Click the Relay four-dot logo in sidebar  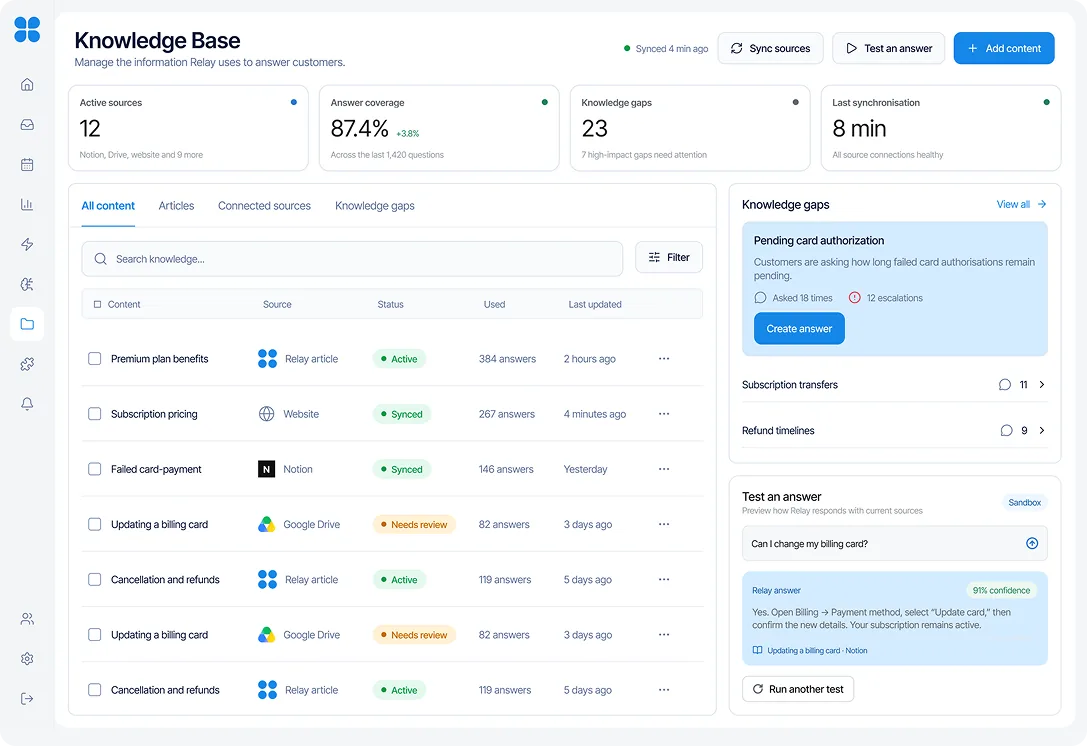27,30
